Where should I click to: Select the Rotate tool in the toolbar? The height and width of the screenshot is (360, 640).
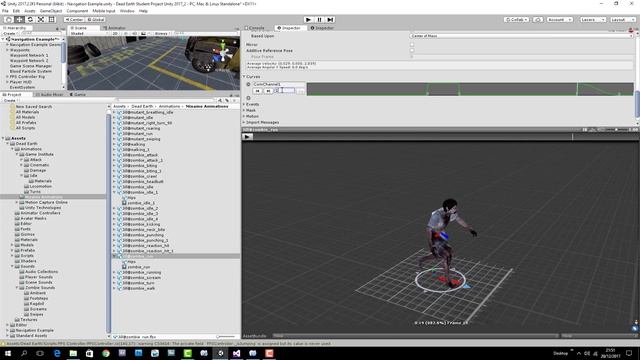pyautogui.click(x=30, y=20)
